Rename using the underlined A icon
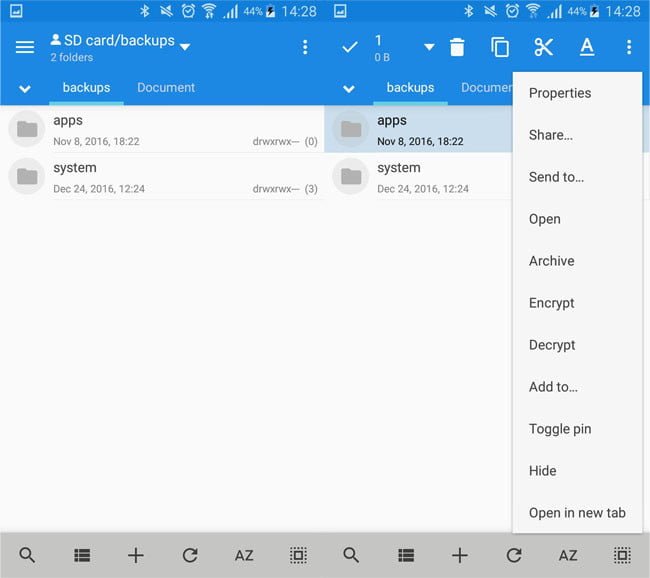This screenshot has width=650, height=578. 587,47
